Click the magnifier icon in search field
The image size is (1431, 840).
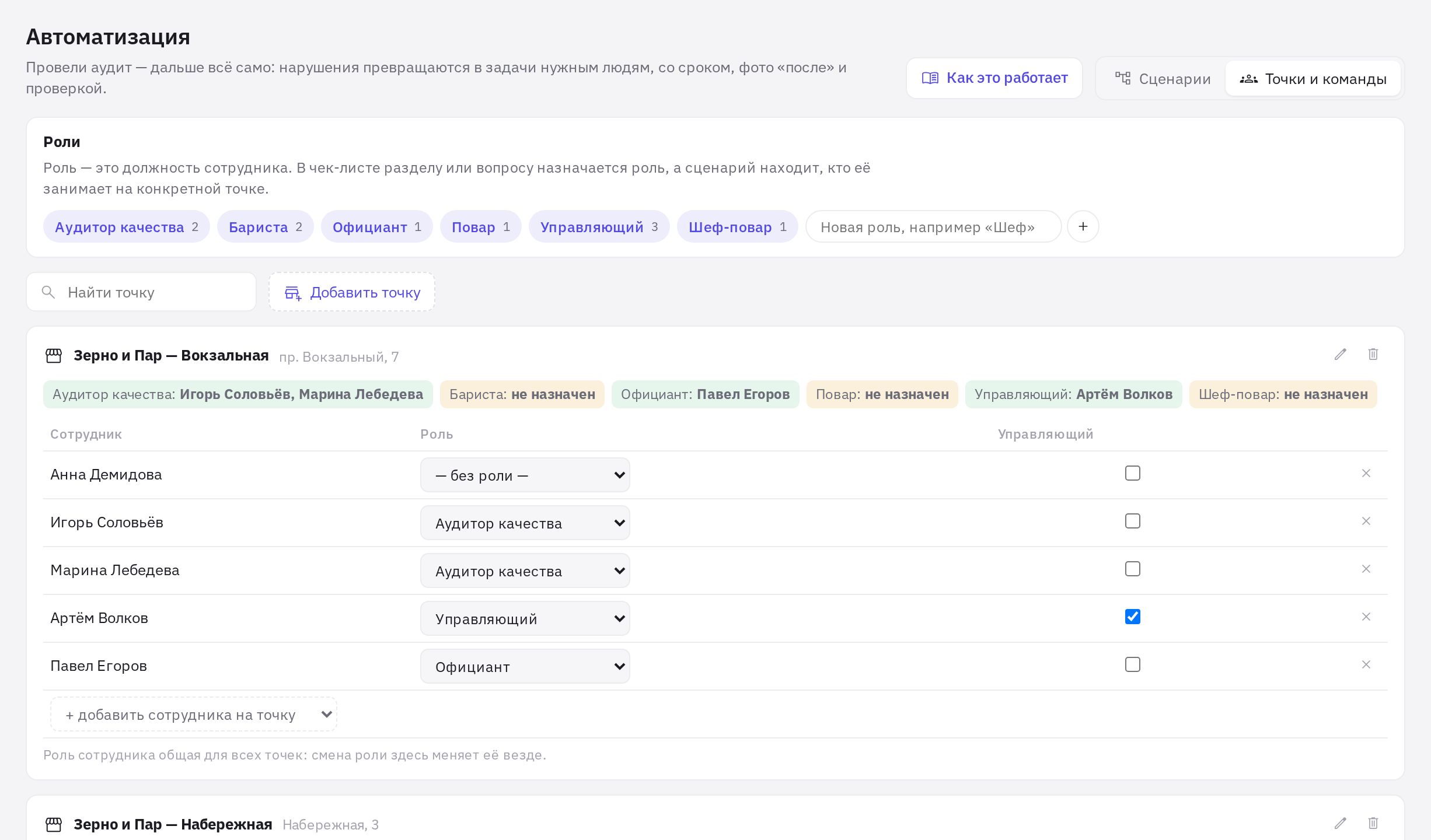point(48,292)
